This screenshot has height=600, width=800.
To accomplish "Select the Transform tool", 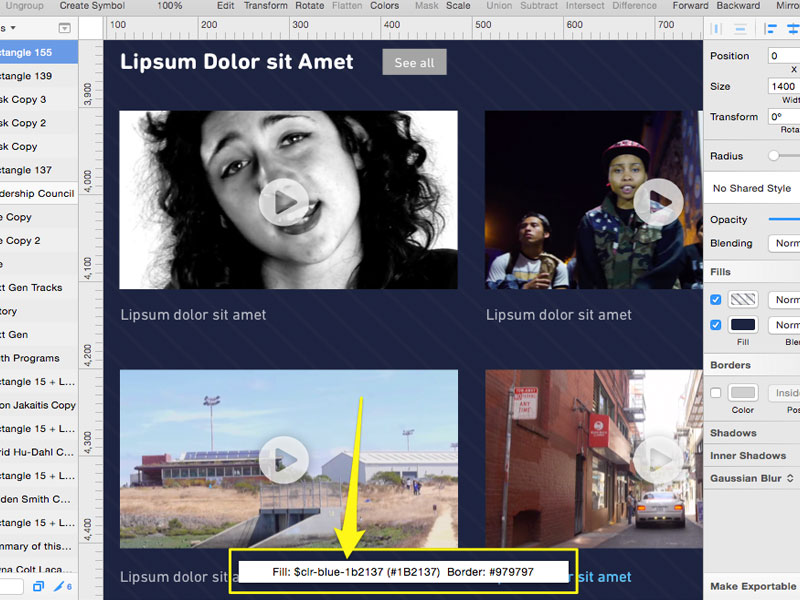I will (266, 6).
